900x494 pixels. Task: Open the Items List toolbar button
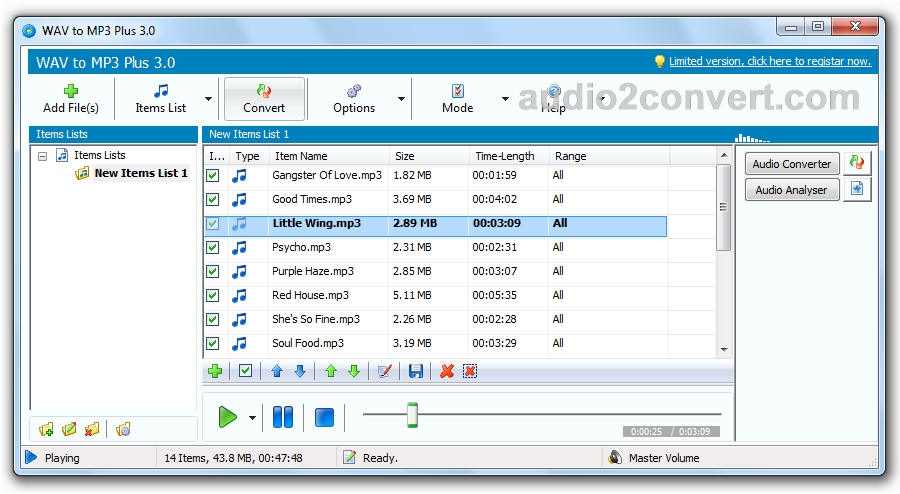[x=160, y=99]
